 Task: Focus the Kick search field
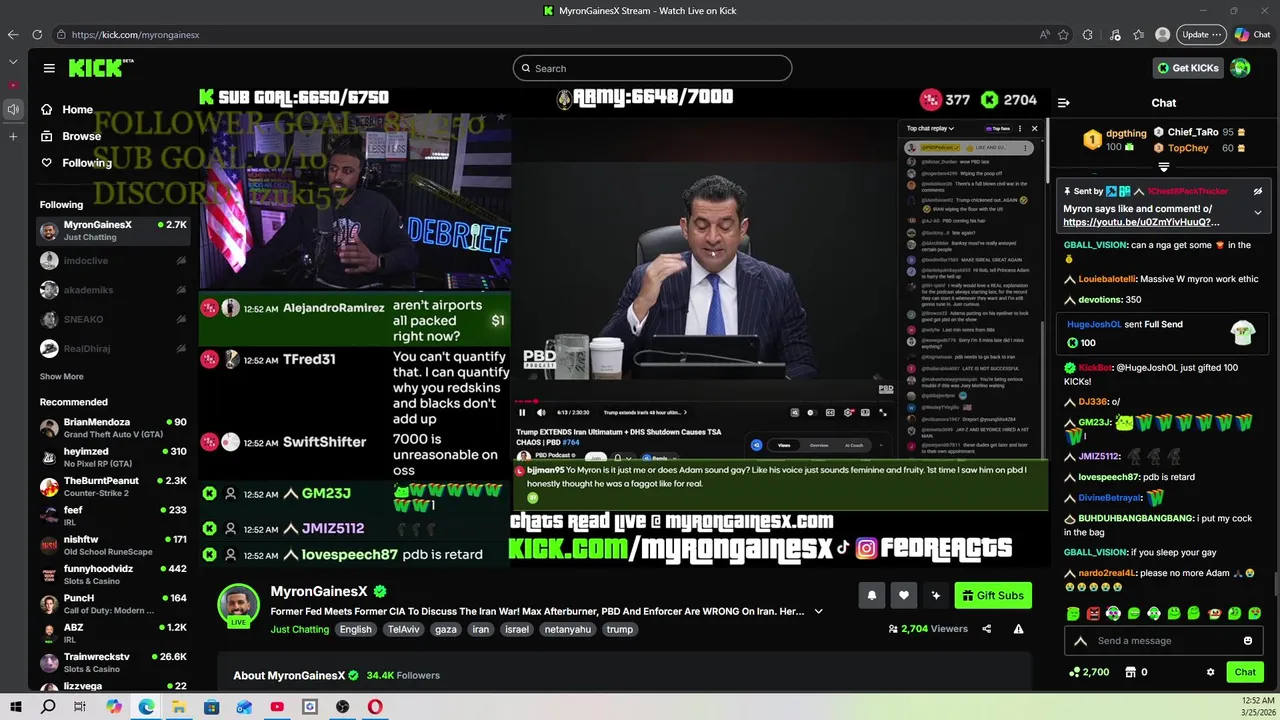point(652,68)
